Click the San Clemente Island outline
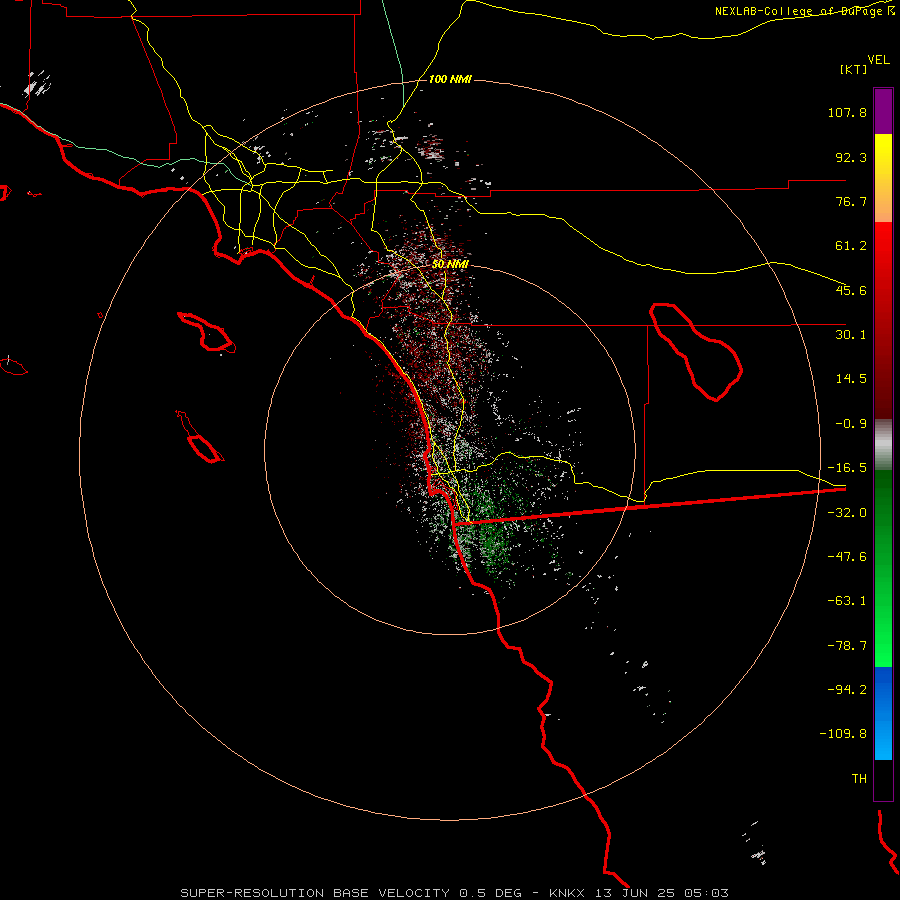Image resolution: width=900 pixels, height=900 pixels. 199,437
